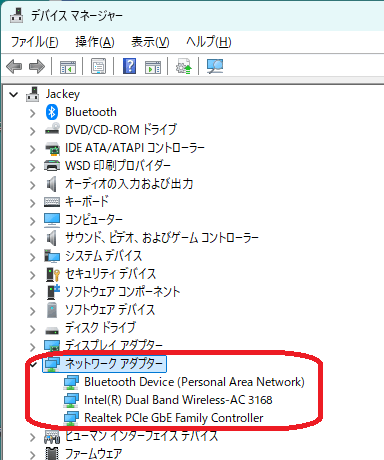Click the ソフトウェア デバイス tower icon
Viewport: 384px width, 460px height.
click(52, 310)
